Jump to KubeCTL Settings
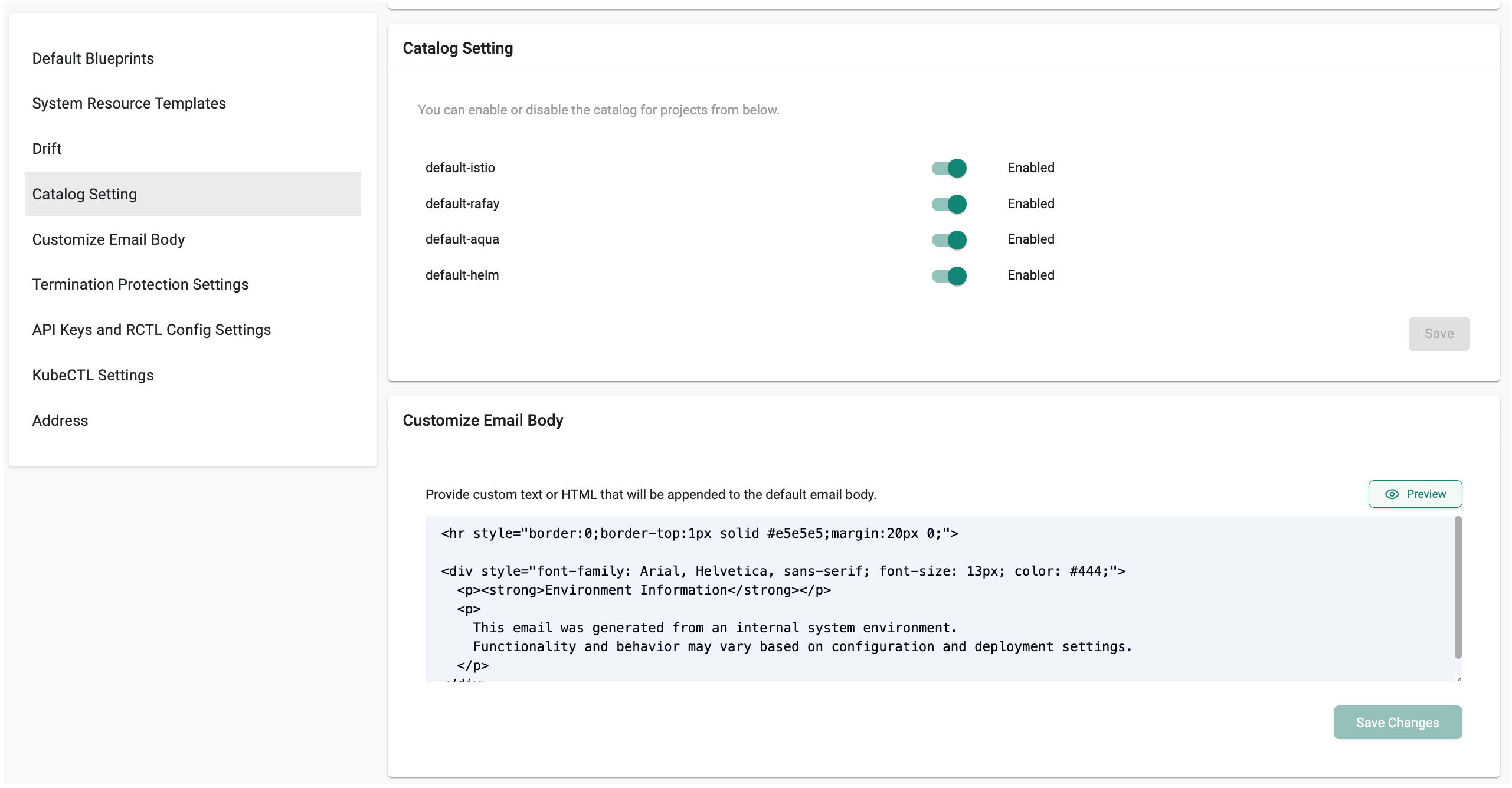 tap(93, 375)
